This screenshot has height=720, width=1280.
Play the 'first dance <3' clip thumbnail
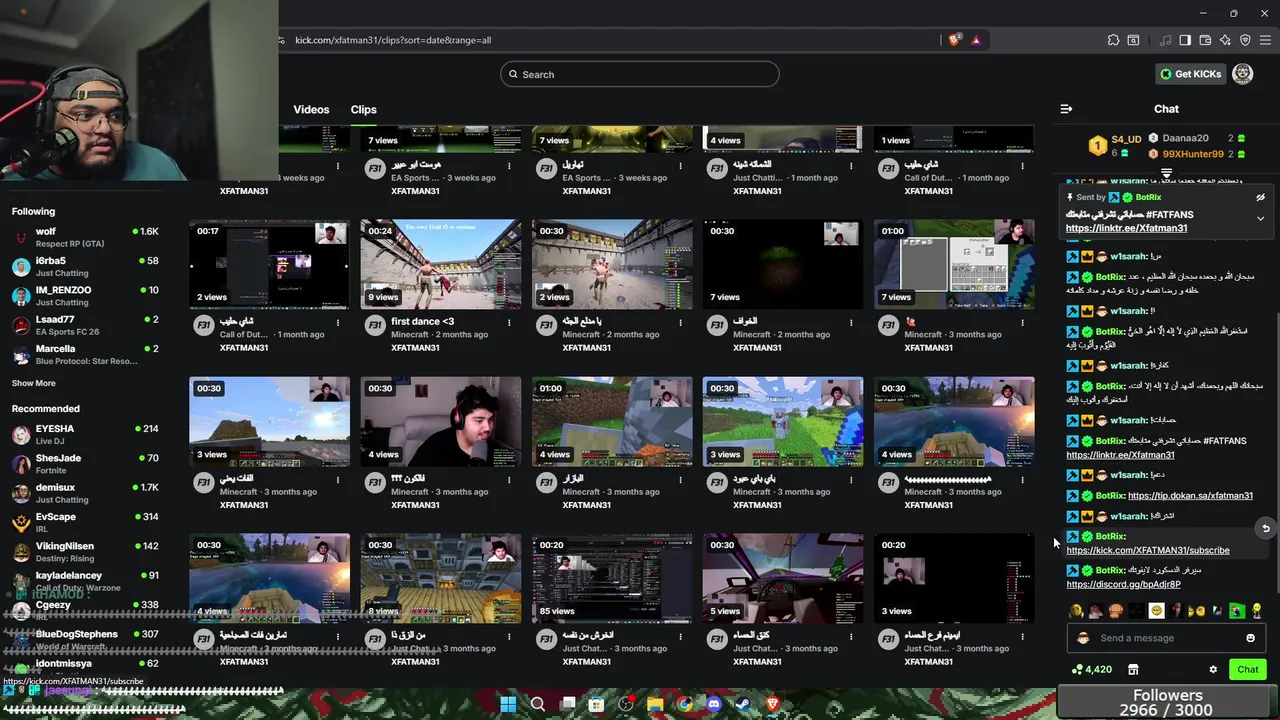[441, 264]
